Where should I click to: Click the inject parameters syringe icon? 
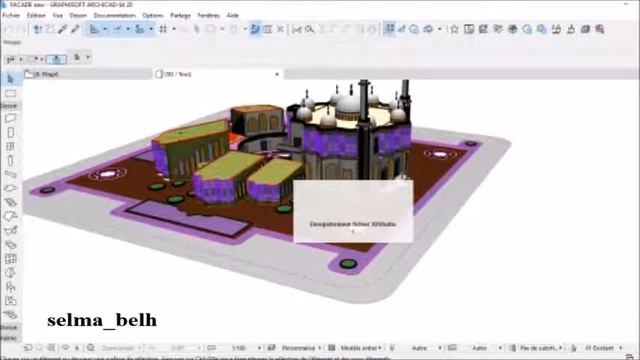(x=75, y=29)
